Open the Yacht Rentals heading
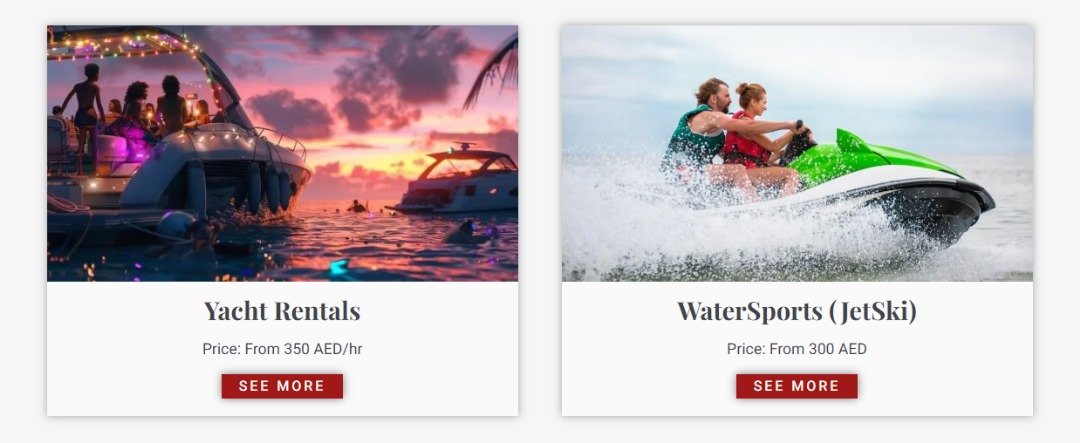 282,311
